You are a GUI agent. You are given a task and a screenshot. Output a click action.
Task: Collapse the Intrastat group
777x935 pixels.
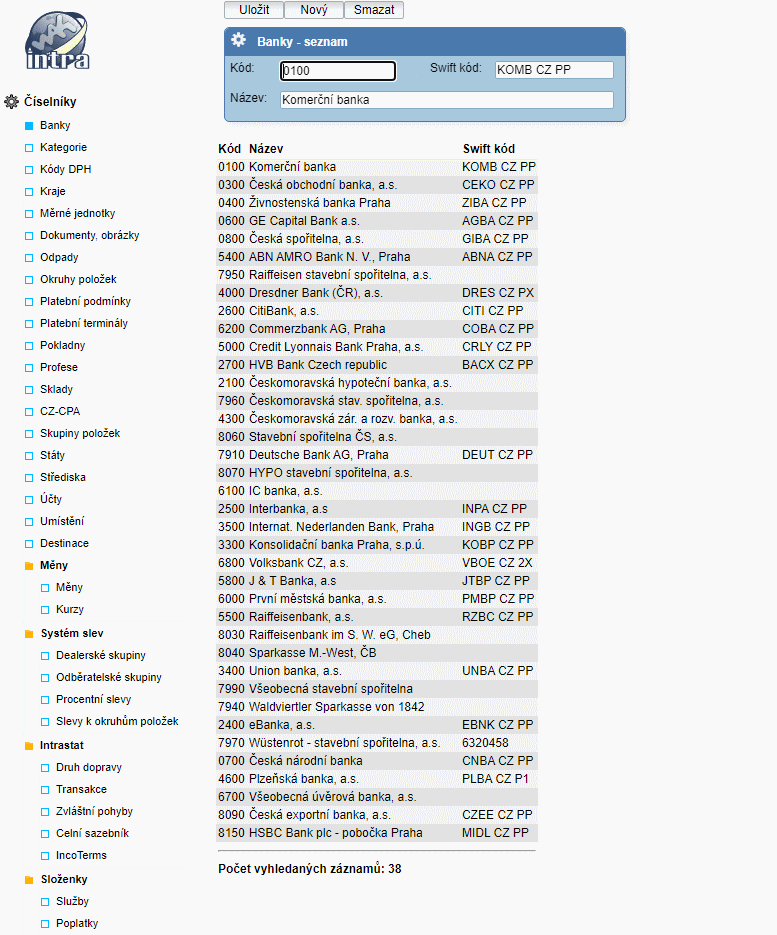61,745
